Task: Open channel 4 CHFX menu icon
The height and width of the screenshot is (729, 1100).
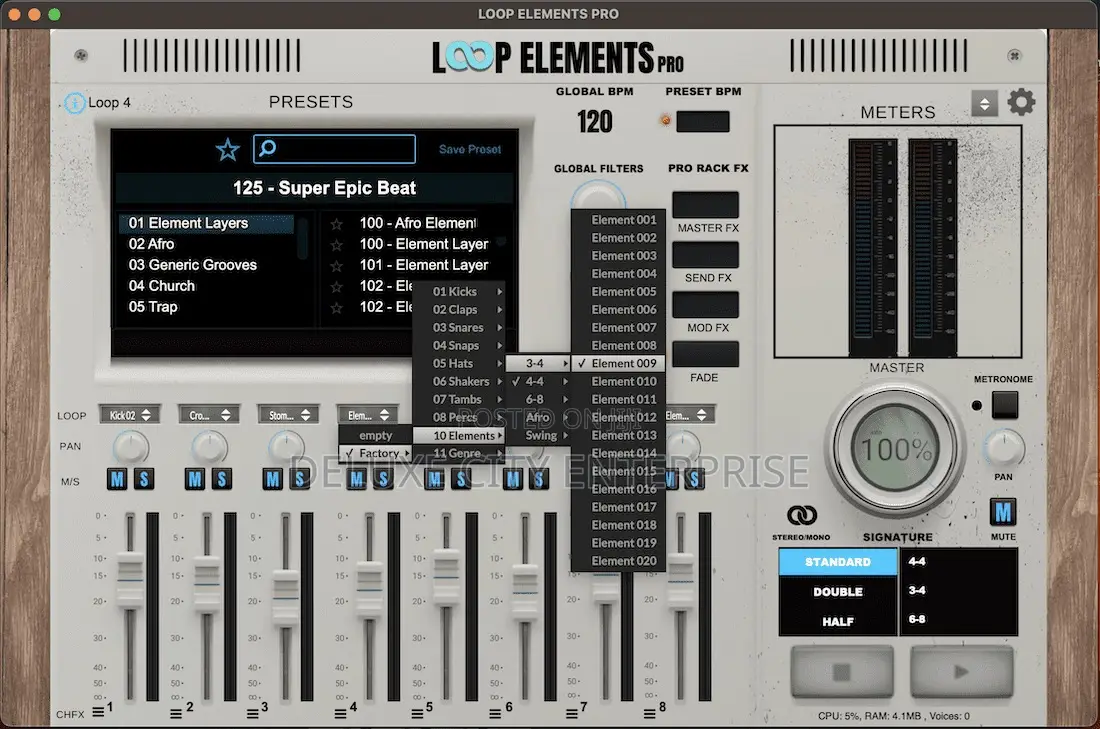Action: pos(340,714)
